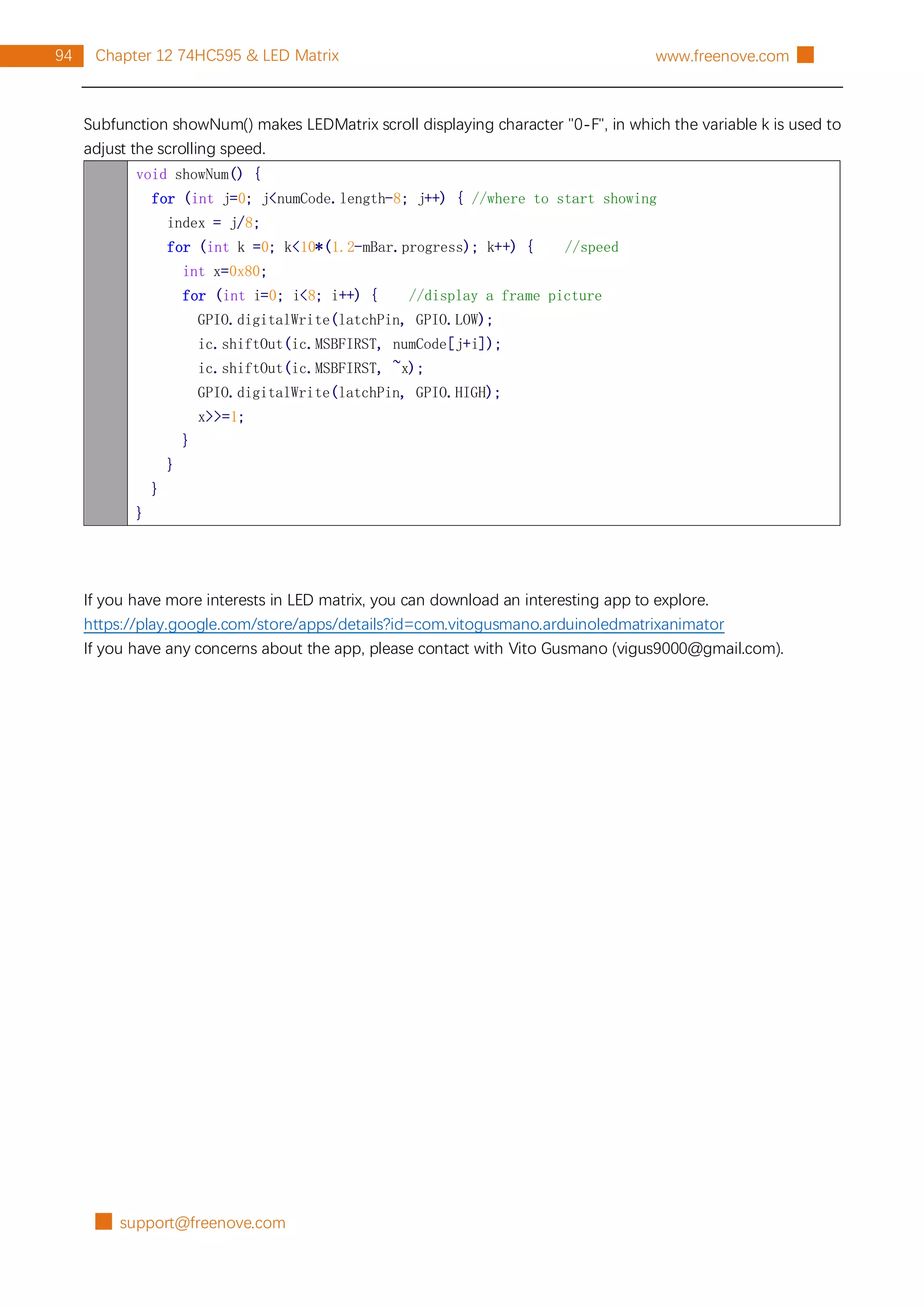Click the line ic.shiftOut(ic.MSBFIRST, numCode[j+i]);

click(x=349, y=344)
